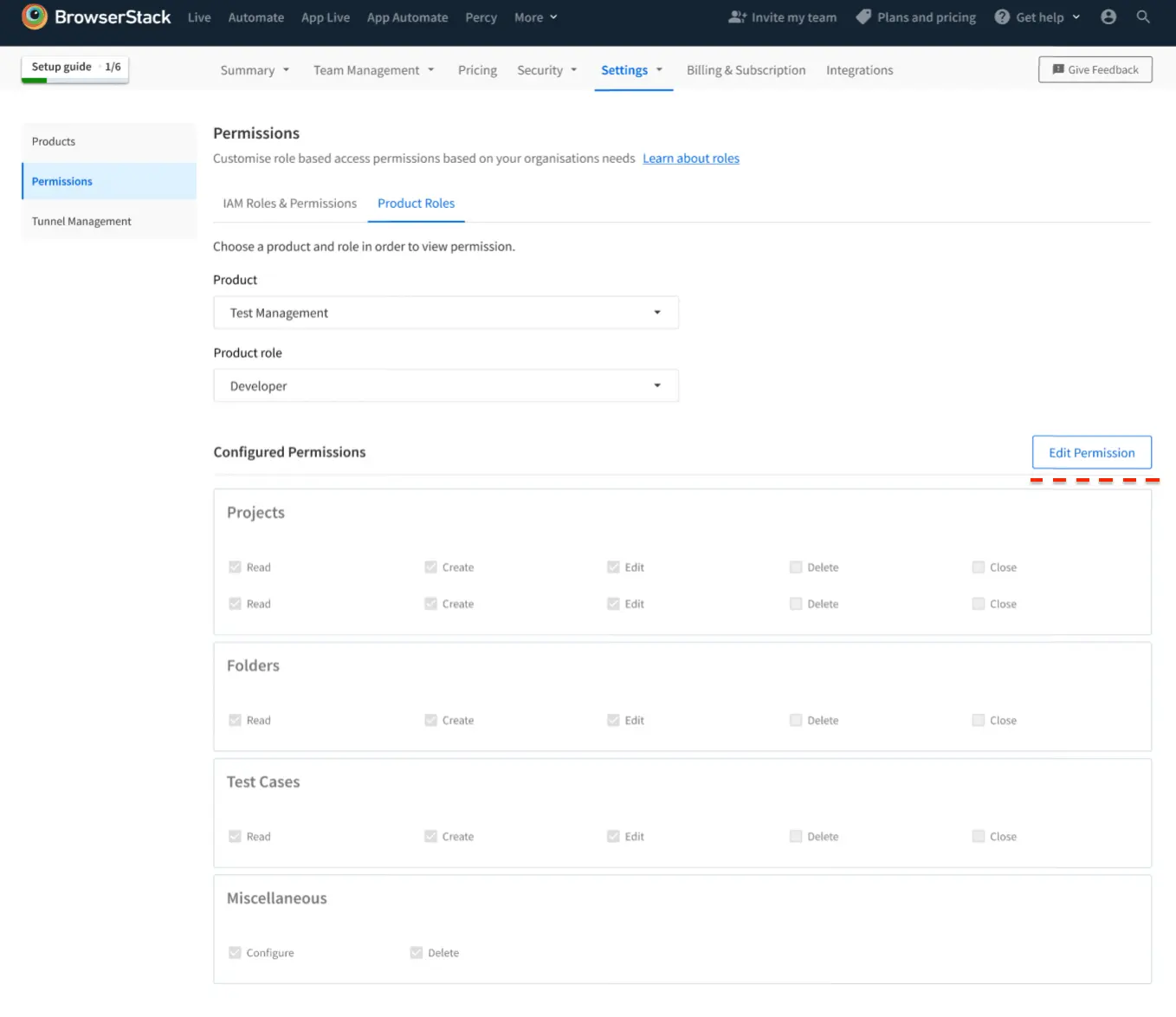Click the Get help question mark icon
Viewport: 1176px width, 1017px height.
1002,17
